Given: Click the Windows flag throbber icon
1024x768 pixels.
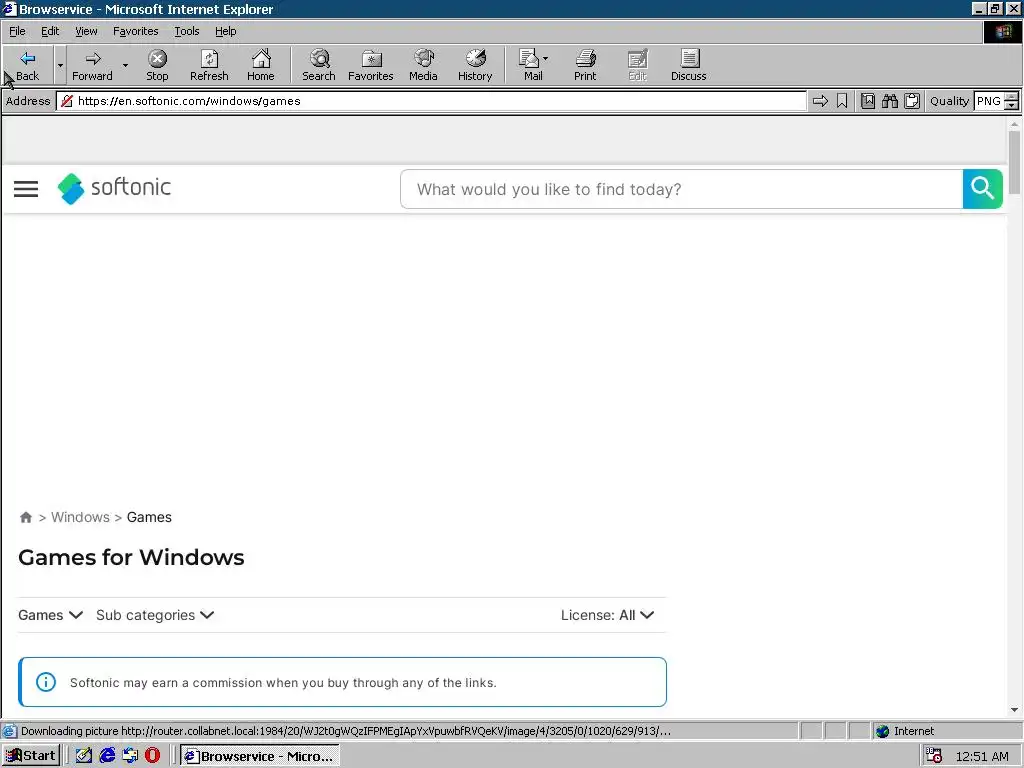Looking at the screenshot, I should tap(1002, 31).
